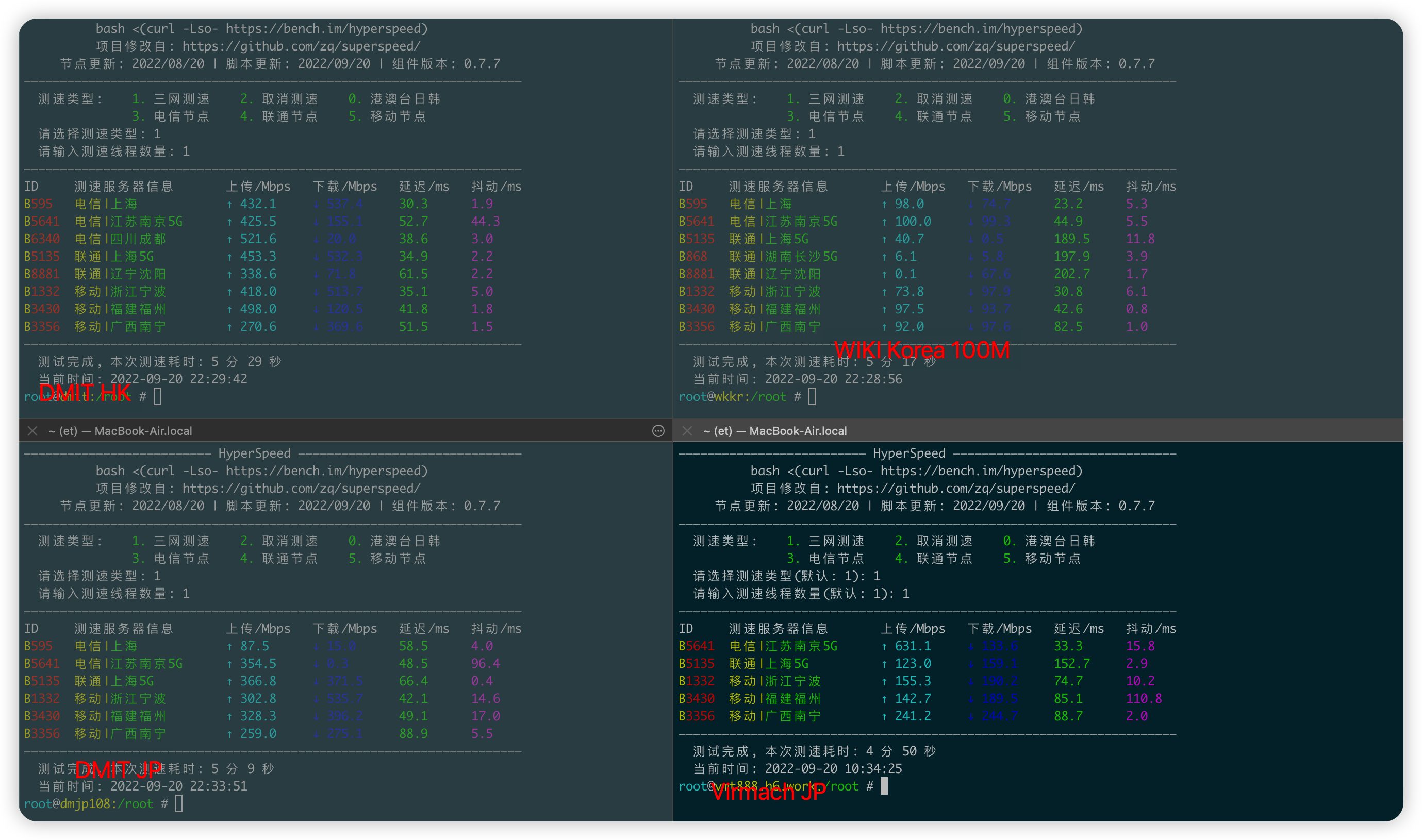The image size is (1422, 840).
Task: Click the solid block cursor in the dark pane
Action: click(884, 786)
